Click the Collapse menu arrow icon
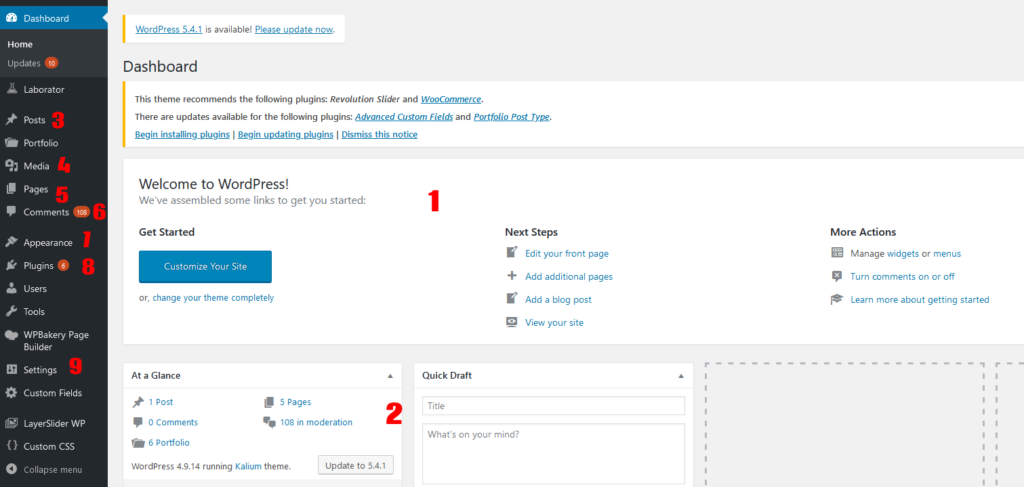The width and height of the screenshot is (1024, 487). tap(10, 469)
